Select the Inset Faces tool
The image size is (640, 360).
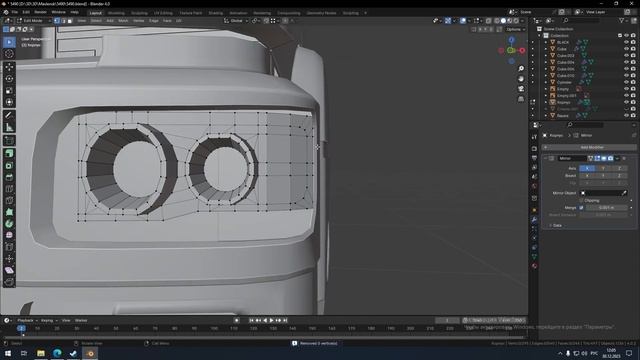[9, 165]
